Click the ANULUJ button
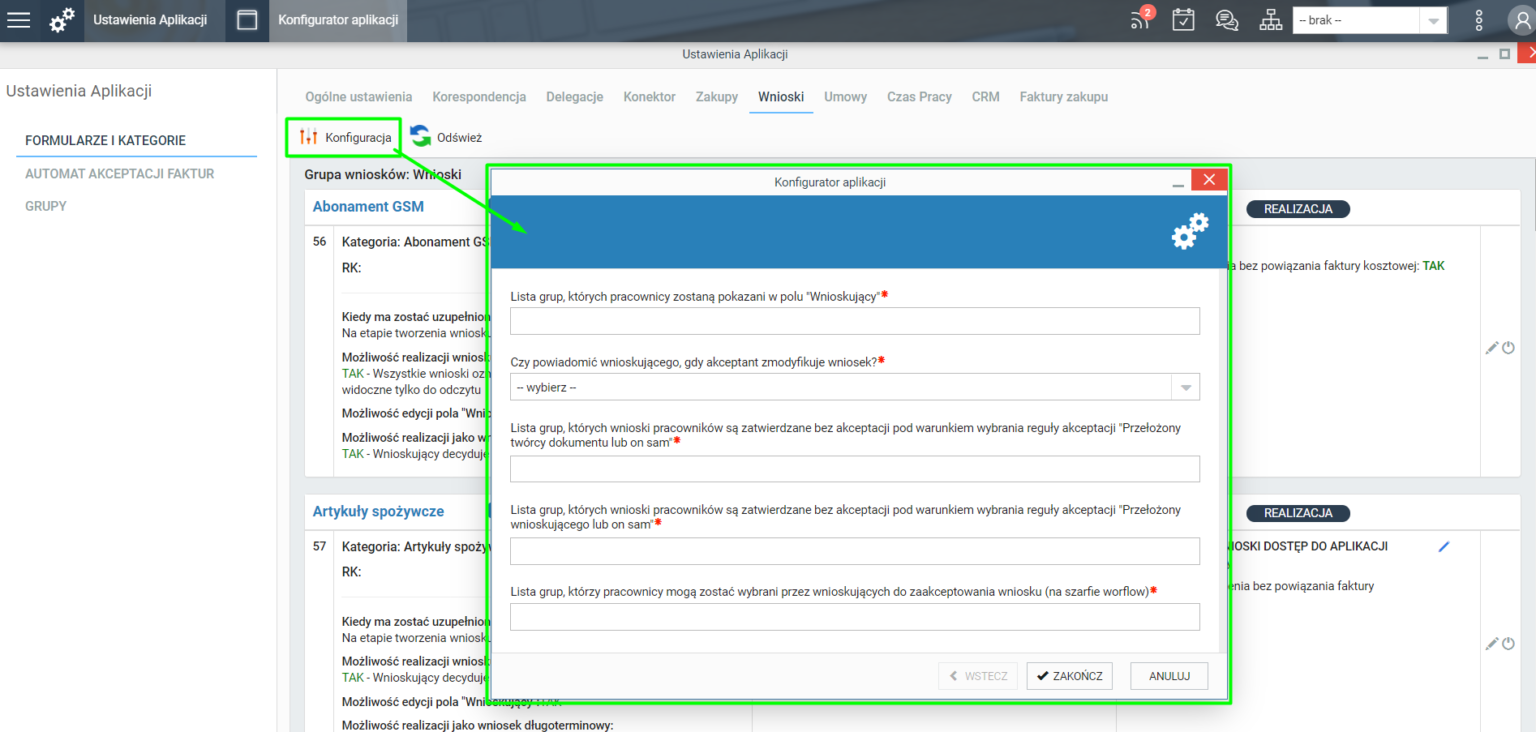1536x732 pixels. point(1169,676)
